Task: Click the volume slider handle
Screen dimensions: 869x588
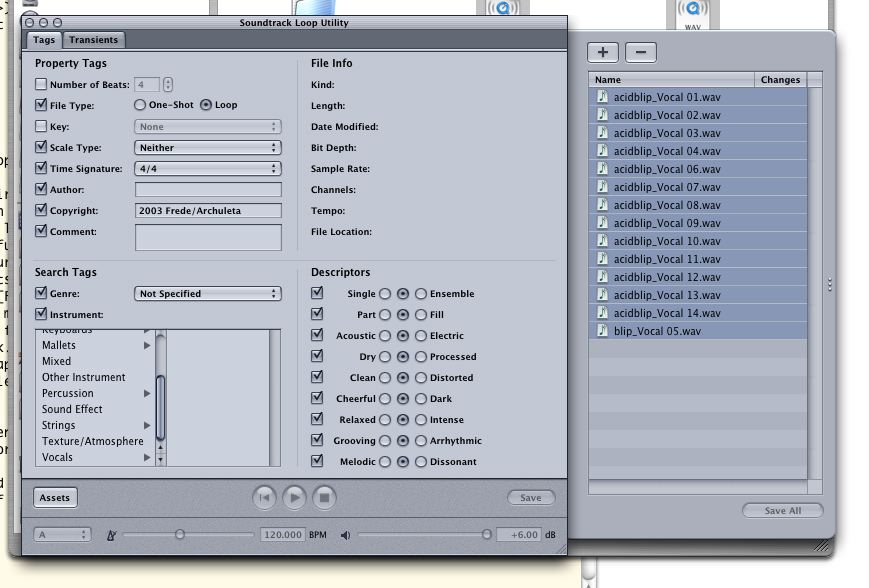Action: (x=486, y=534)
